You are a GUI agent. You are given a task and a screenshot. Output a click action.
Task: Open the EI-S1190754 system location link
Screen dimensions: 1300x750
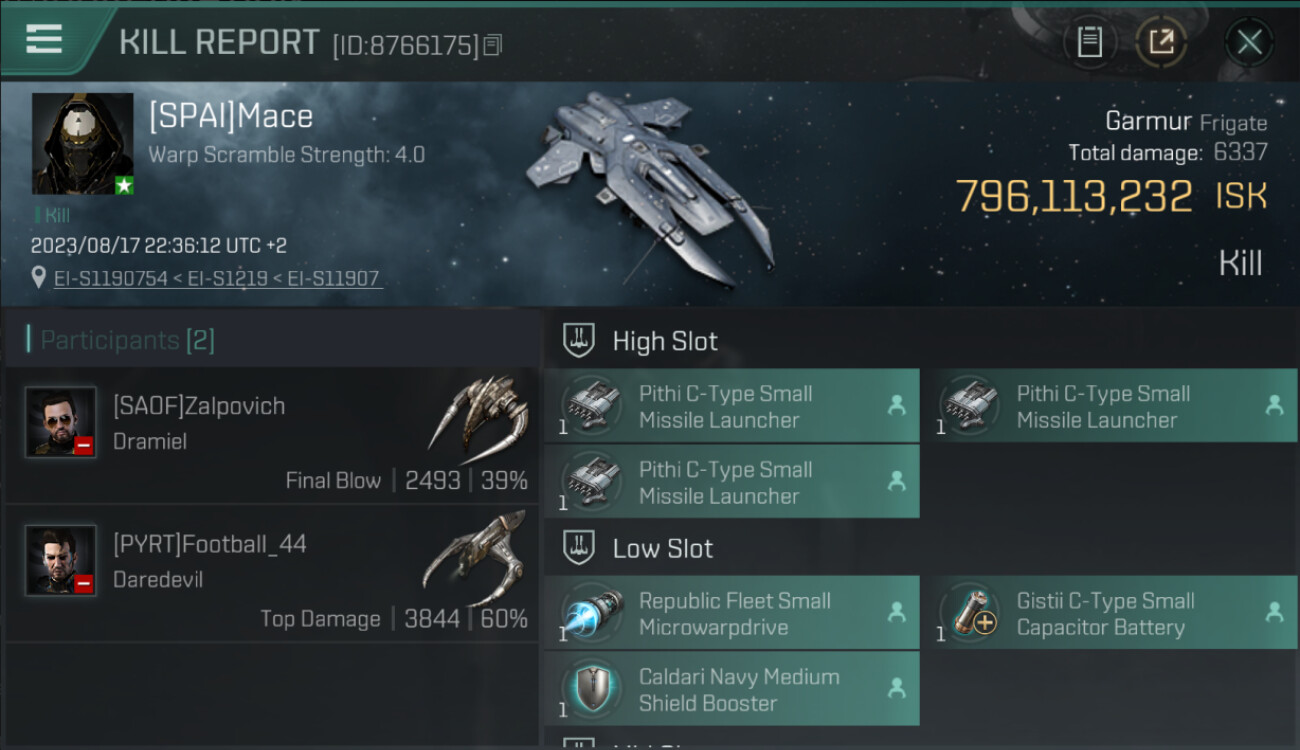tap(110, 278)
